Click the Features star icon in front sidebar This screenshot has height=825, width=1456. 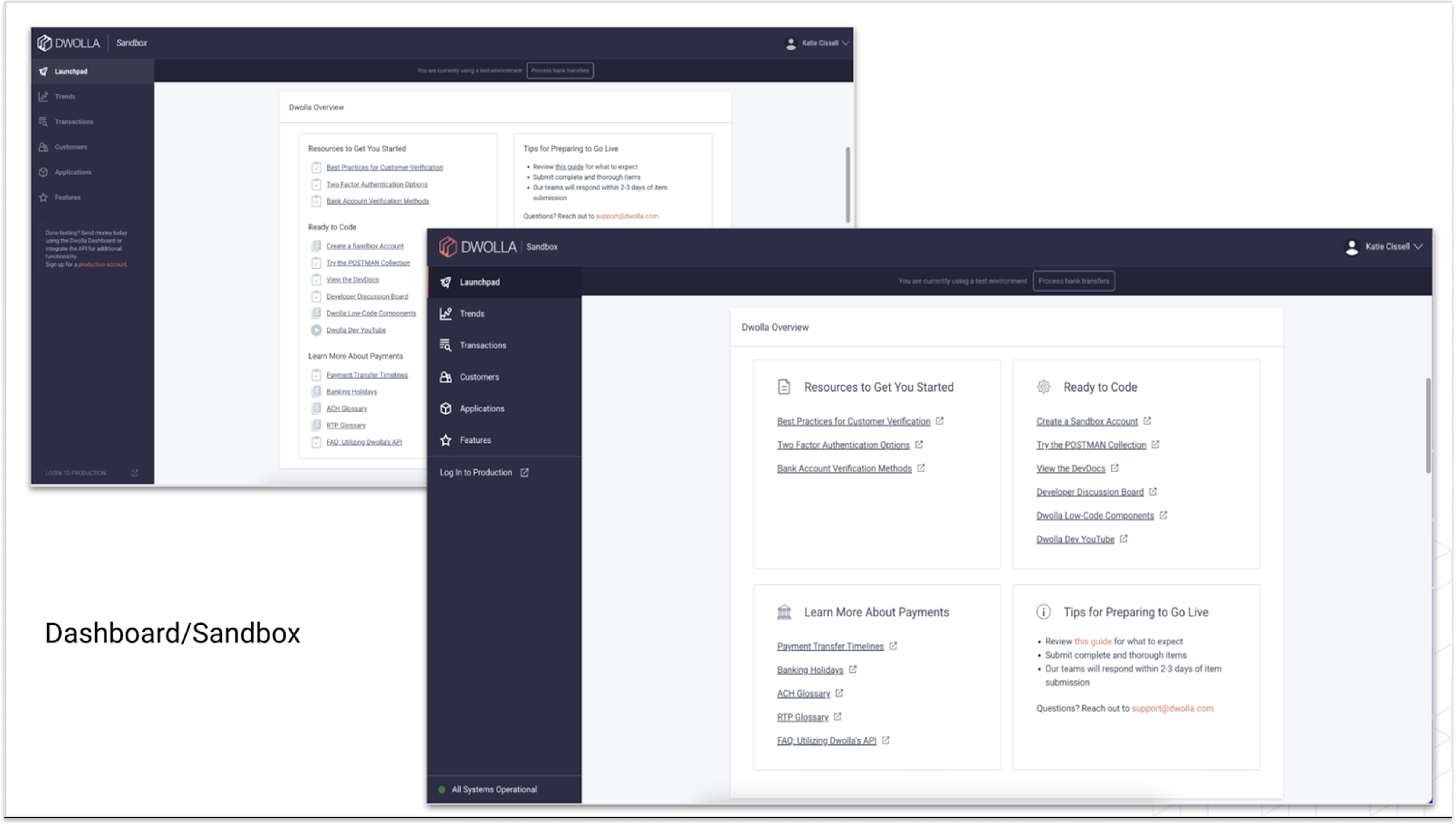click(446, 440)
